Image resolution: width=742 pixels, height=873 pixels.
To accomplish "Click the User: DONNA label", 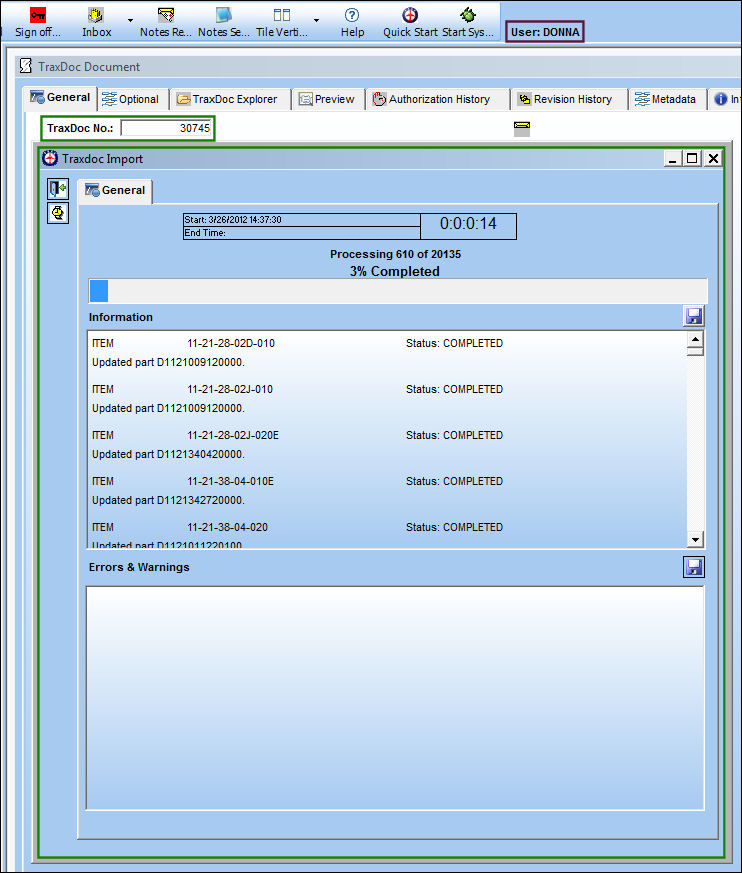I will 545,32.
